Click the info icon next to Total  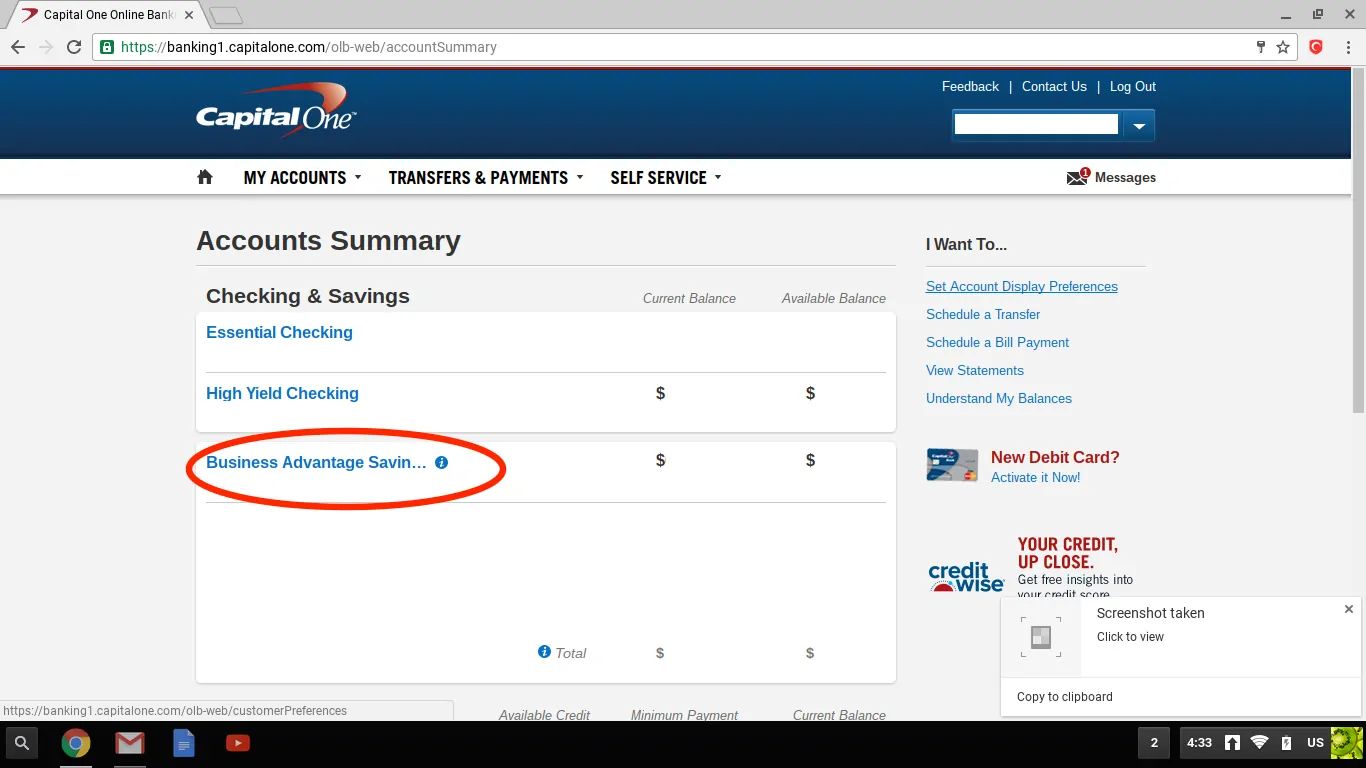[544, 652]
